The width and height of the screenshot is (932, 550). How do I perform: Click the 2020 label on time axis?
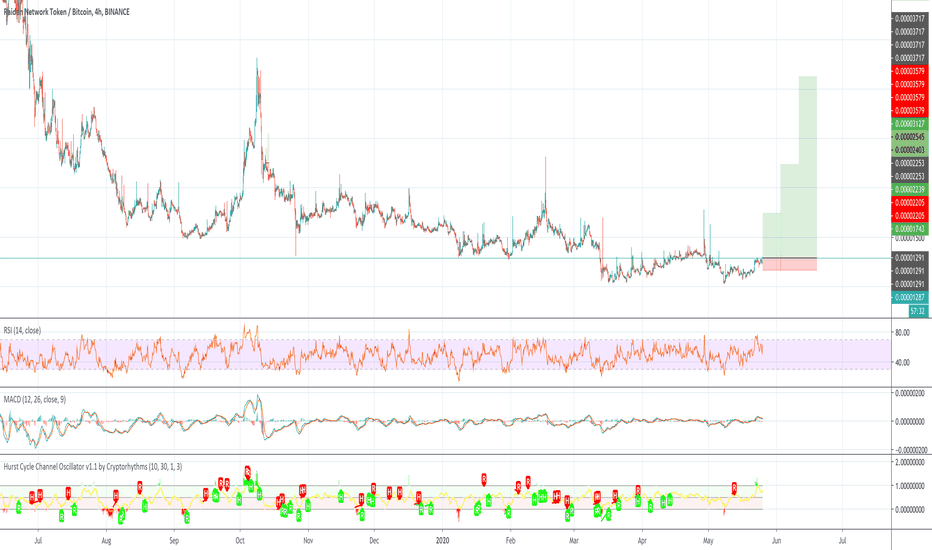pyautogui.click(x=442, y=540)
